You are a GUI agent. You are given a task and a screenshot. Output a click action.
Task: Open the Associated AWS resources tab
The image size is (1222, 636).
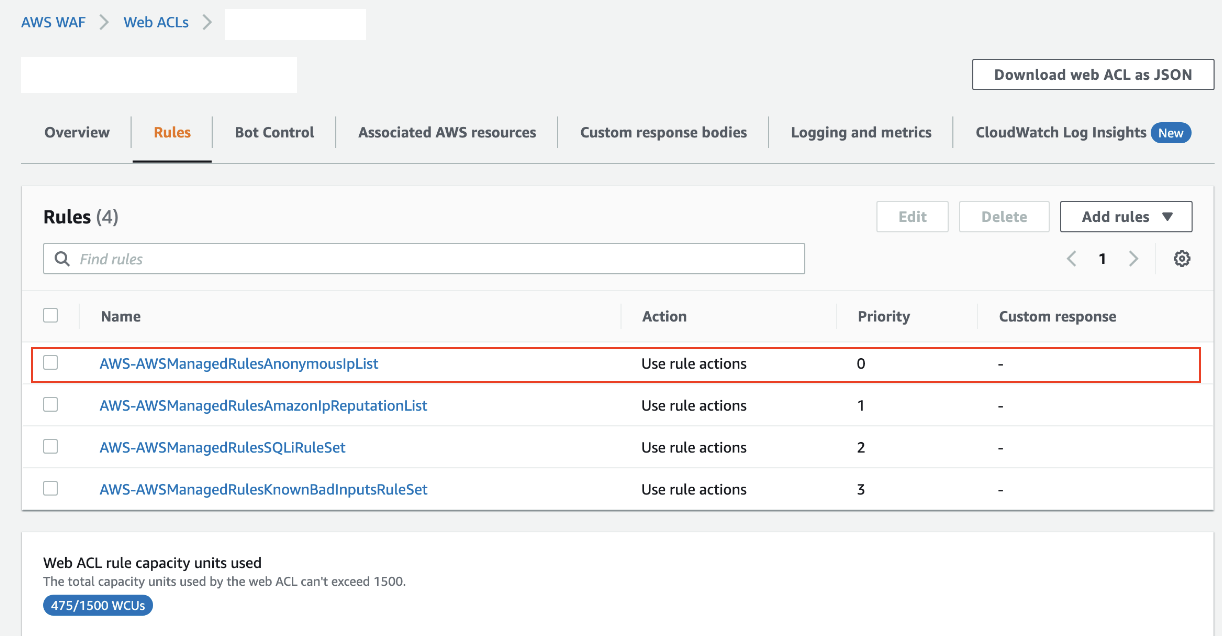pos(447,132)
